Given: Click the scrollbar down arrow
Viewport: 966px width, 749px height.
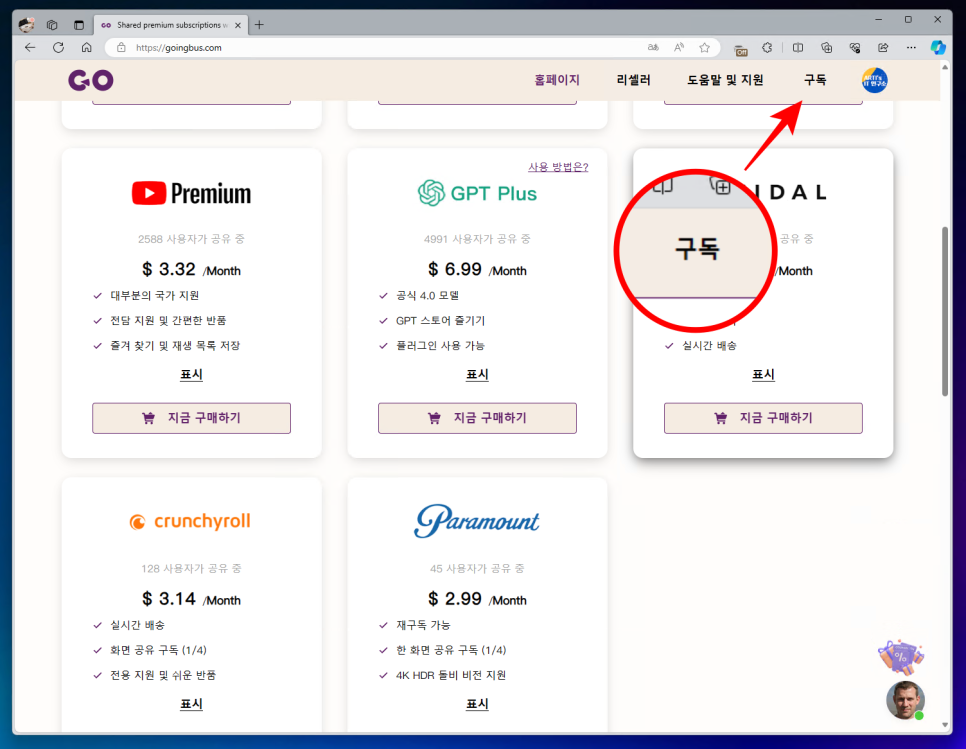Looking at the screenshot, I should (945, 725).
